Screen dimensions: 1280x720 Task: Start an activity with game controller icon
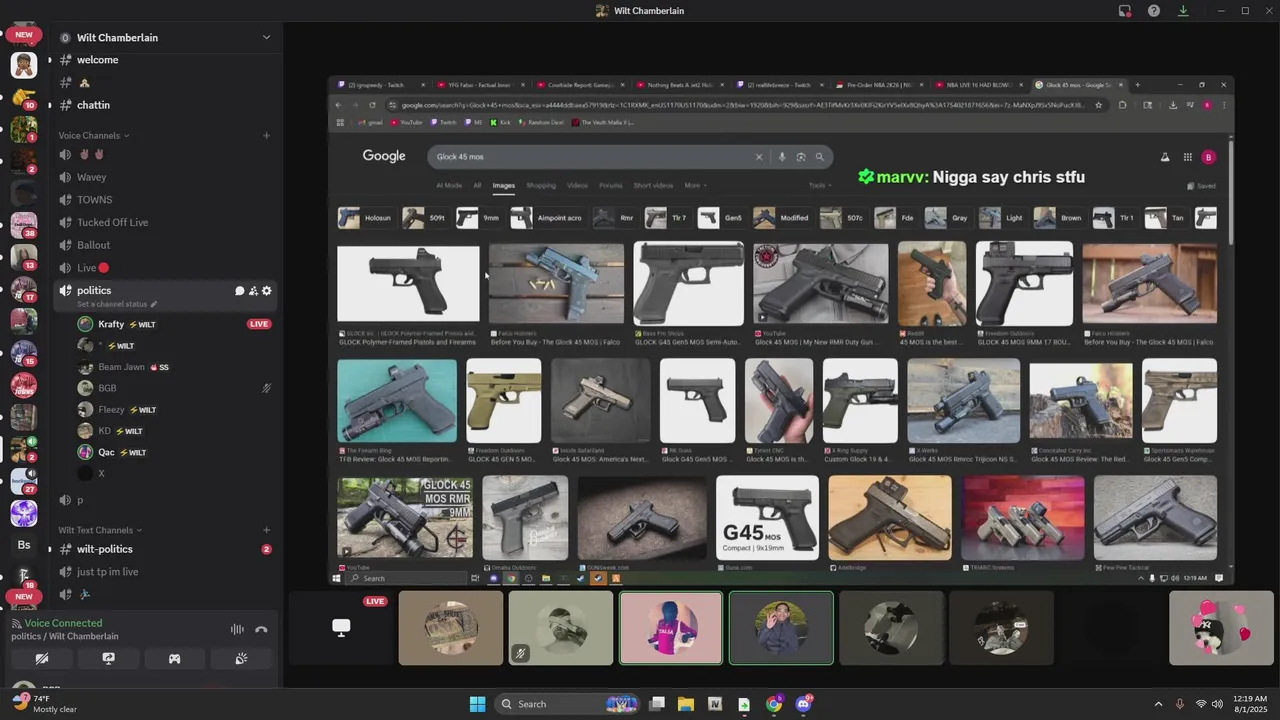tap(174, 659)
